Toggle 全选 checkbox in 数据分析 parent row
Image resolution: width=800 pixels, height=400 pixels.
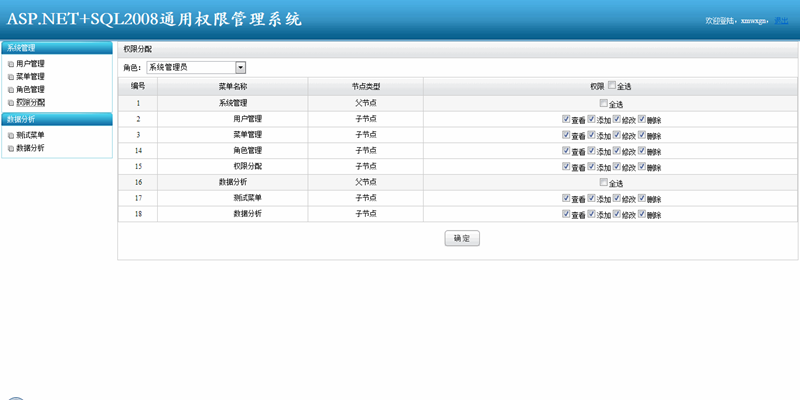coord(604,182)
